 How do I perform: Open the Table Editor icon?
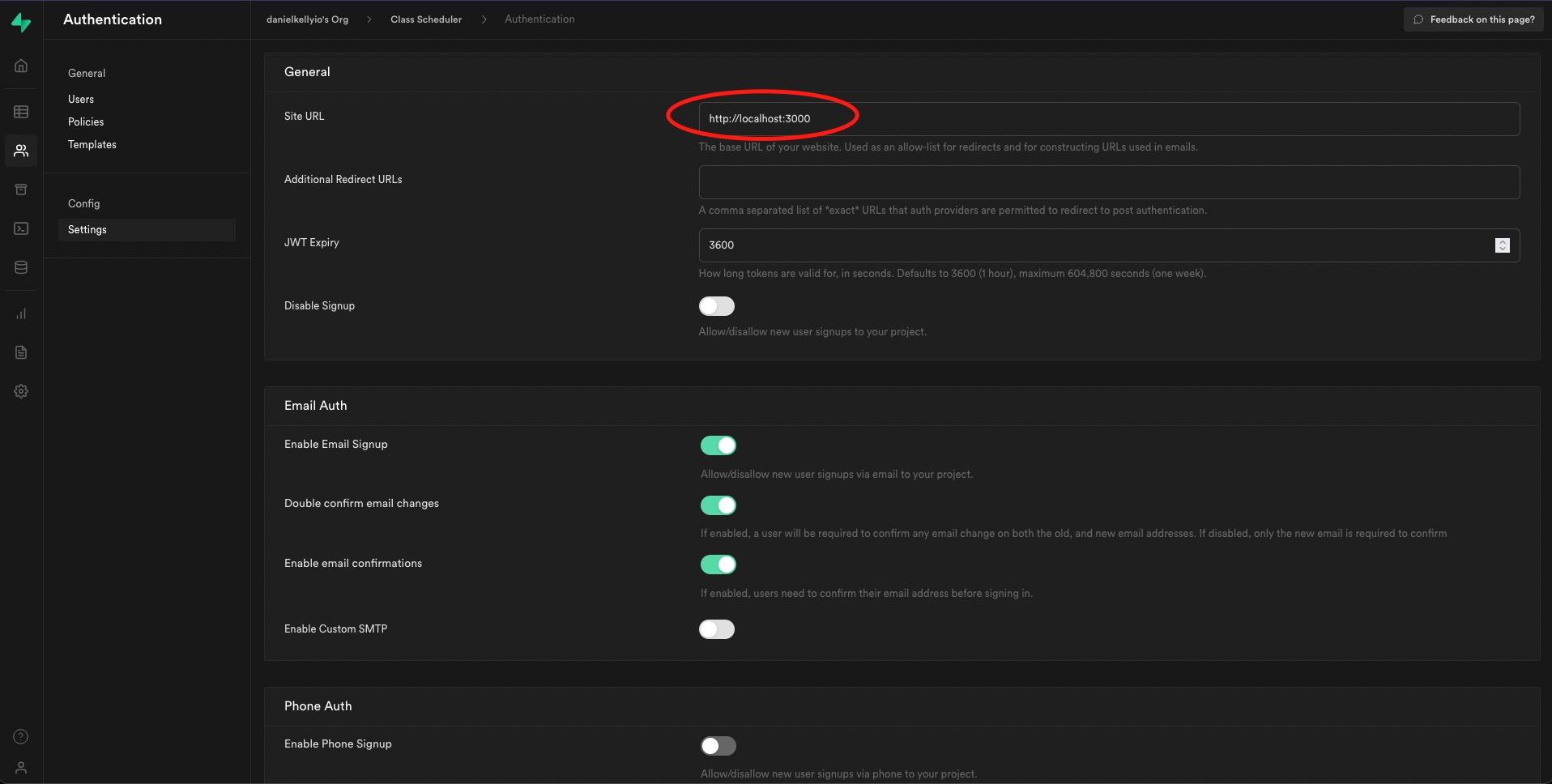21,112
